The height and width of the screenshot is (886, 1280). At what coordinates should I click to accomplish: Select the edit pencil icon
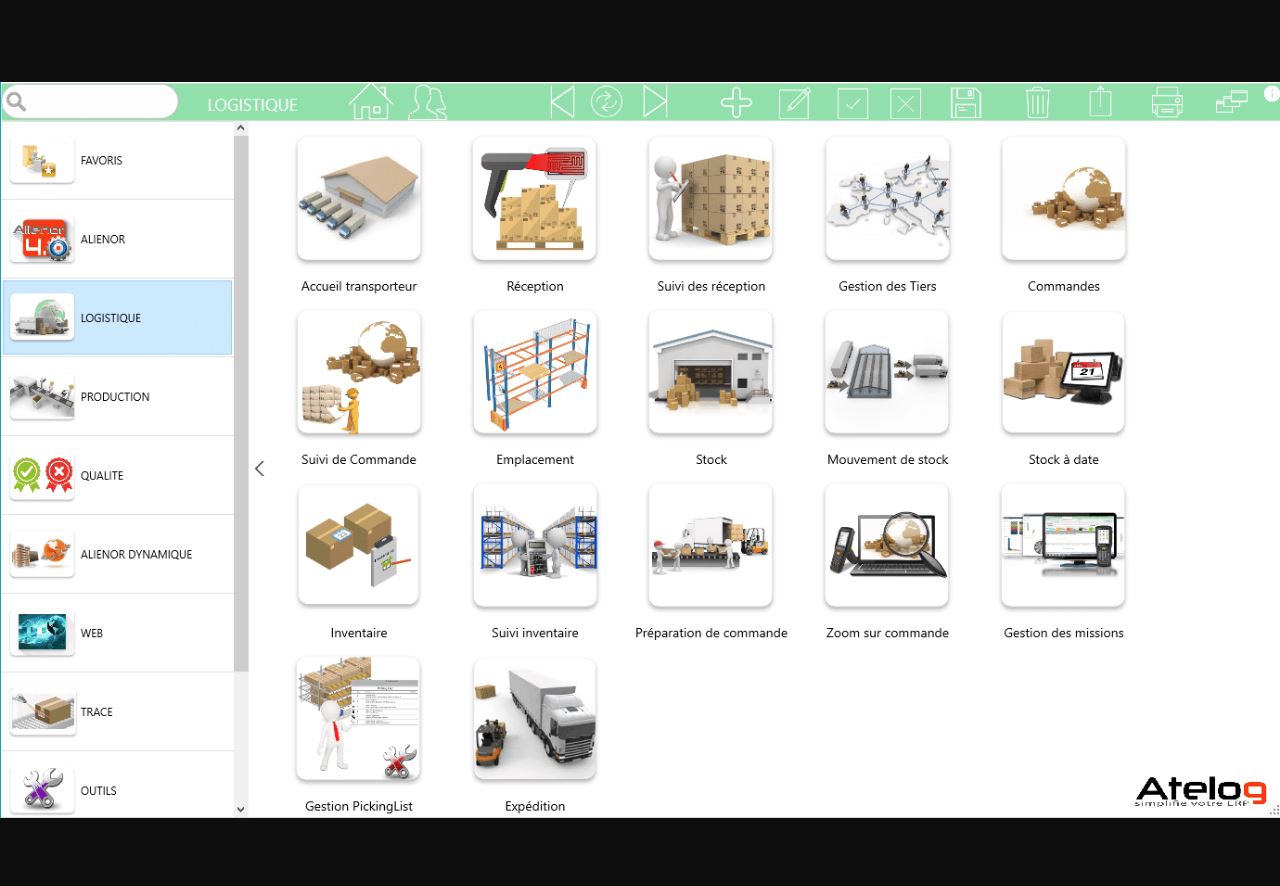tap(794, 101)
